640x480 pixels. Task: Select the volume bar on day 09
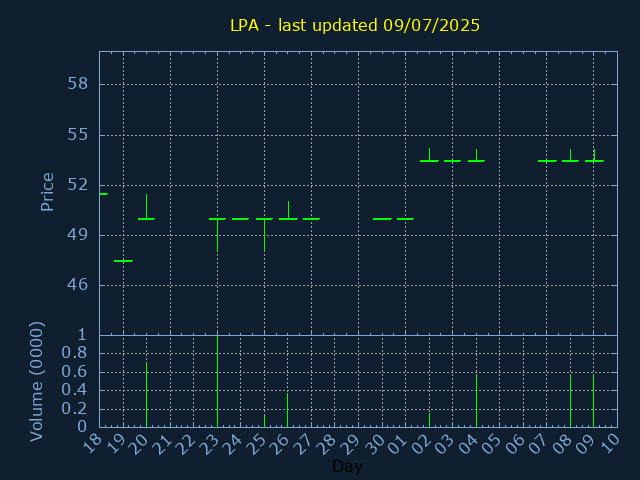[593, 401]
